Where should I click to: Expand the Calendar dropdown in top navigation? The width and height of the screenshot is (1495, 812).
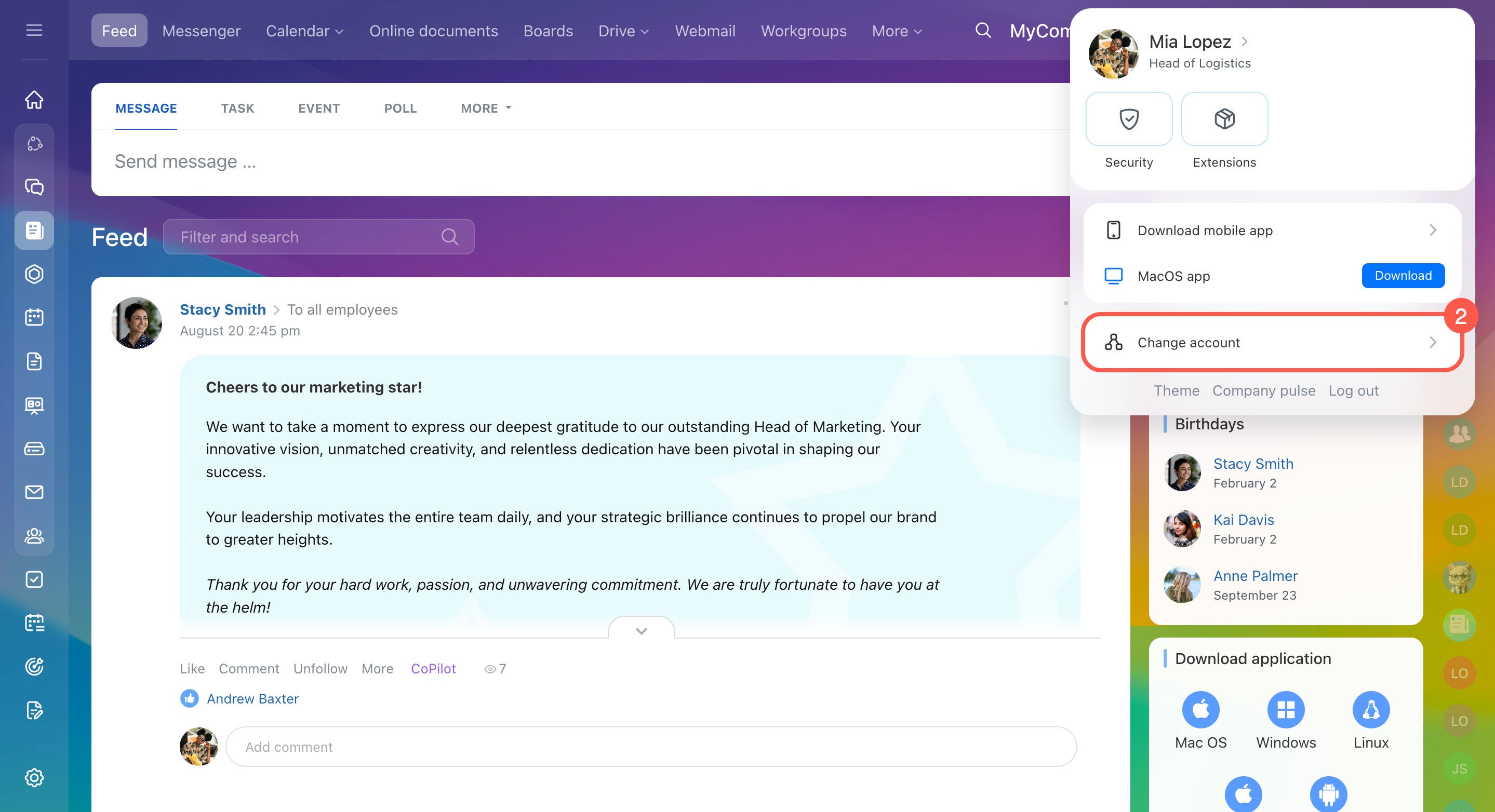coord(305,31)
